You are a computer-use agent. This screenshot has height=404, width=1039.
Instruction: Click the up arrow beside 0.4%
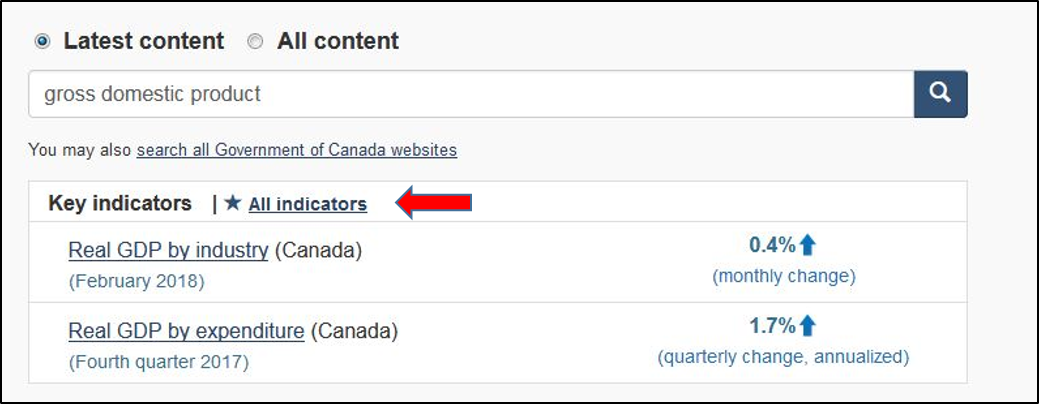tap(808, 245)
